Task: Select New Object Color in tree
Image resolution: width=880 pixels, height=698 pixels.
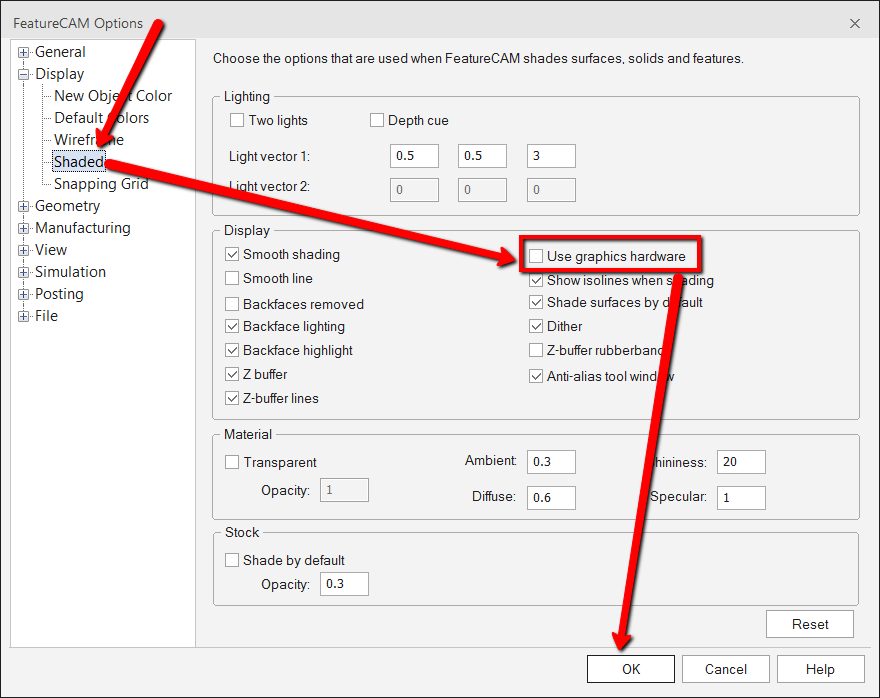Action: [x=113, y=96]
